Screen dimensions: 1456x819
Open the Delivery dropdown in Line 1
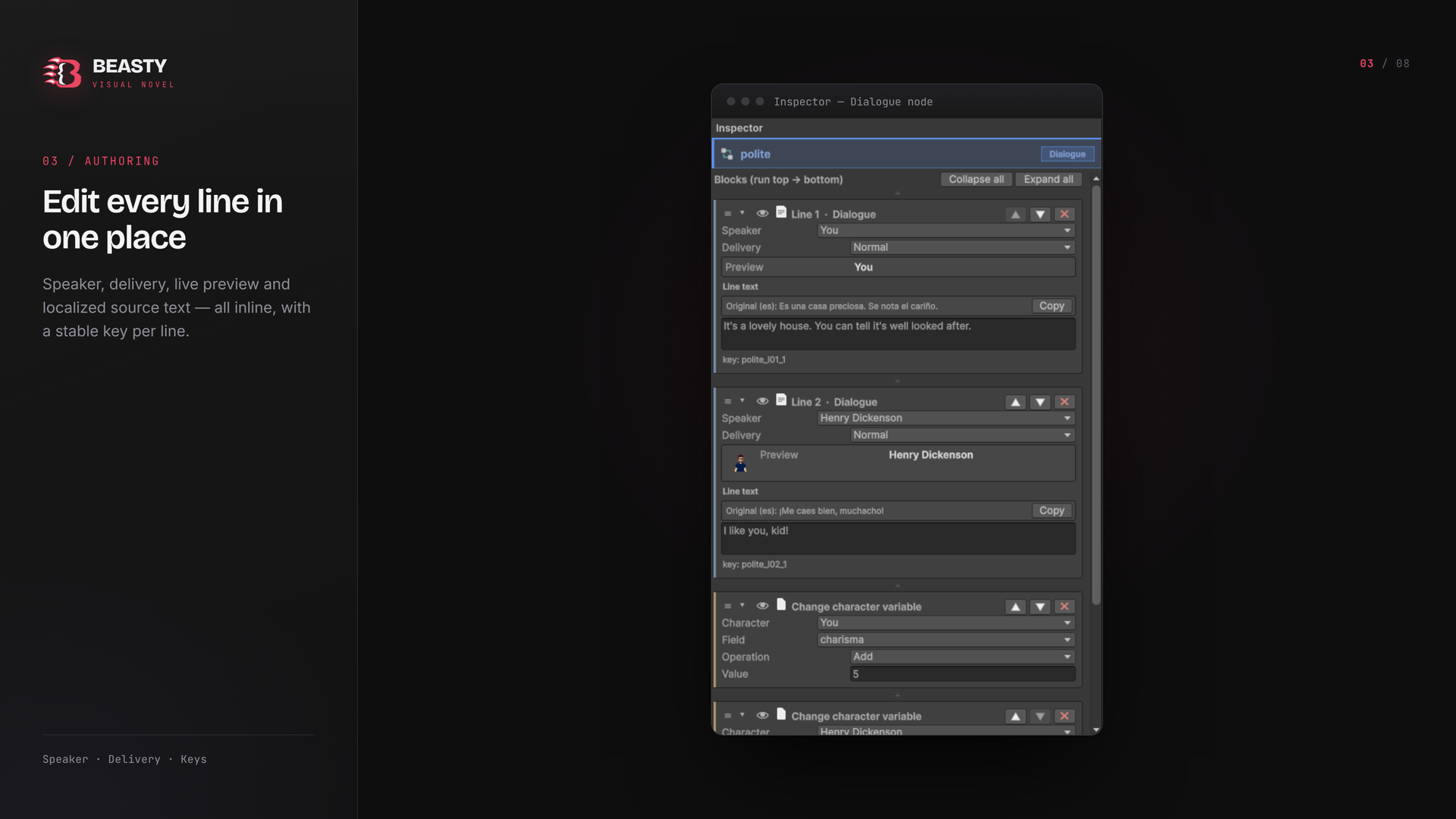click(x=963, y=247)
